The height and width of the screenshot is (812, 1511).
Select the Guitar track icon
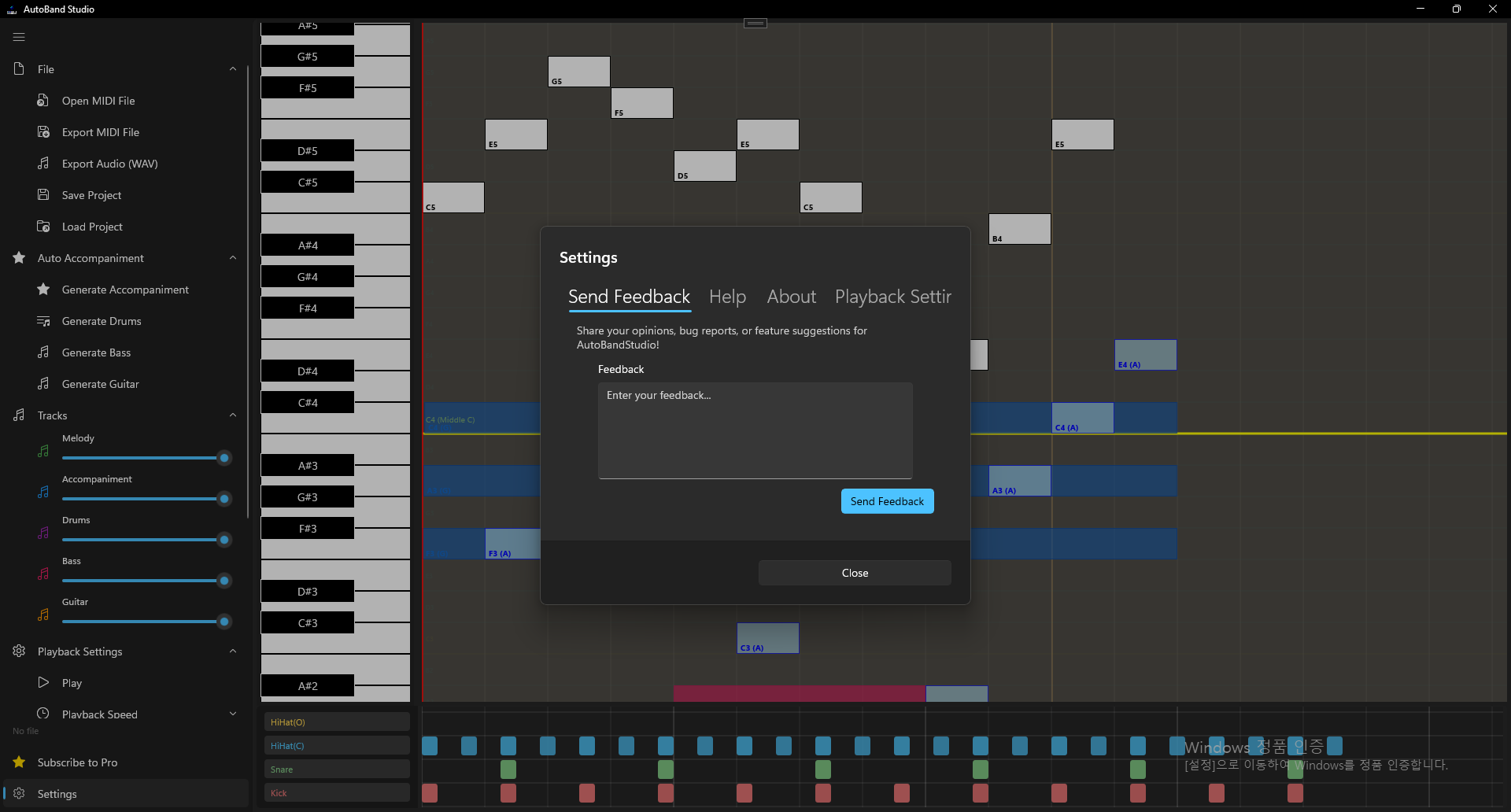point(43,614)
